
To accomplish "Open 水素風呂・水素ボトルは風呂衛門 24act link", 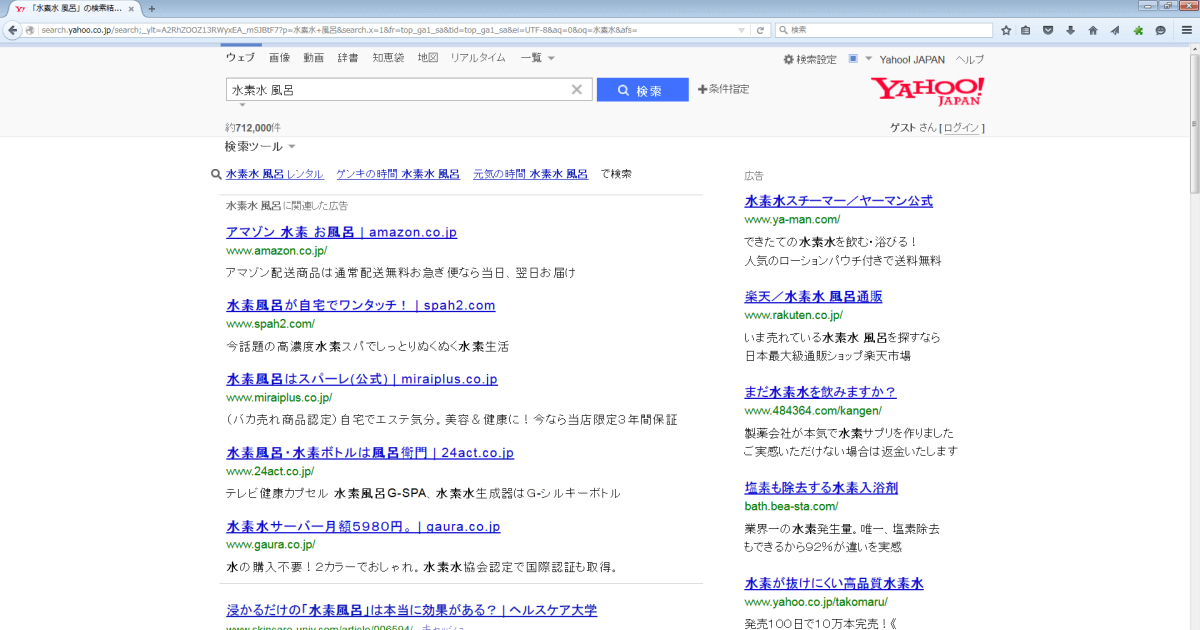I will [x=370, y=453].
